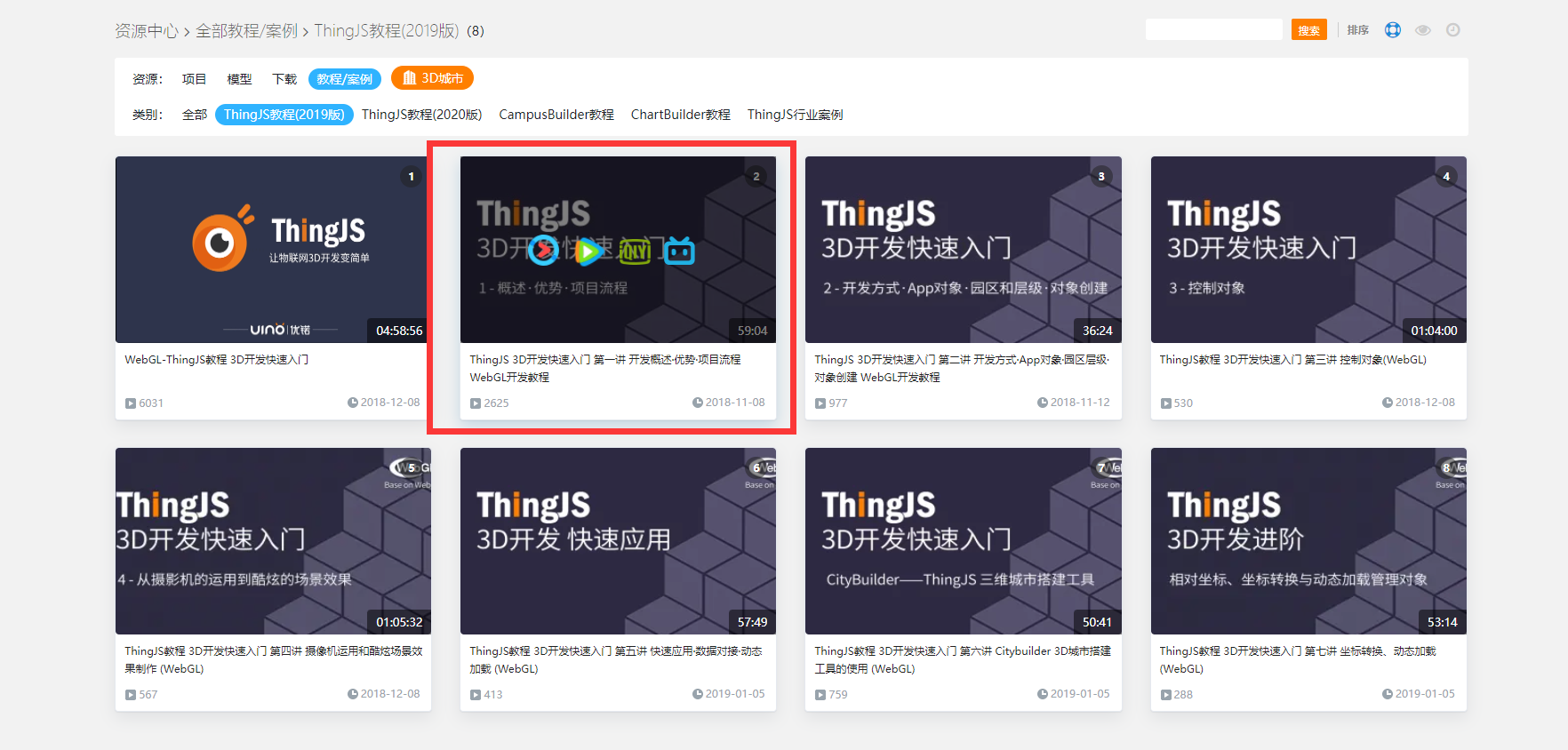
Task: Open title 第三讲 控制对象(WebGL)
Action: [1293, 360]
